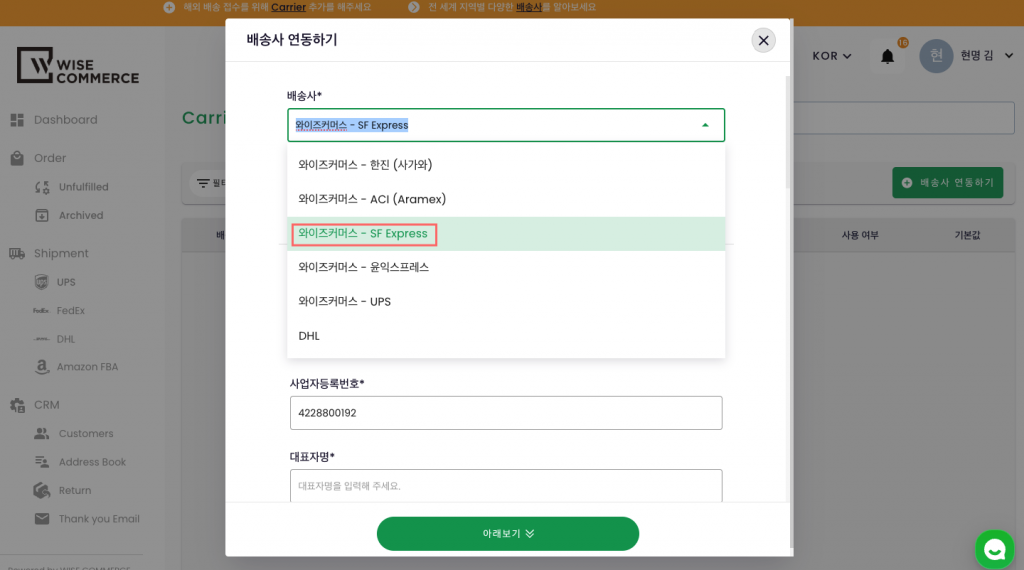Select the DHL carrier option

[x=309, y=336]
